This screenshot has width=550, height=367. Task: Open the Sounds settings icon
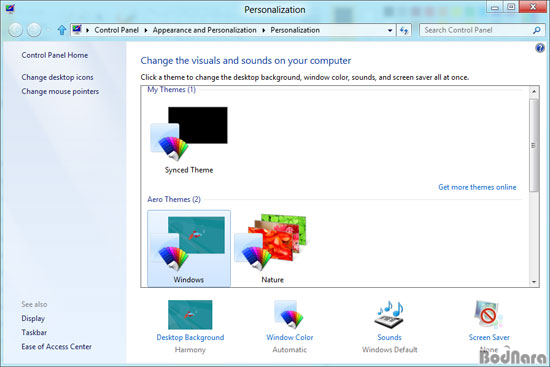click(389, 314)
